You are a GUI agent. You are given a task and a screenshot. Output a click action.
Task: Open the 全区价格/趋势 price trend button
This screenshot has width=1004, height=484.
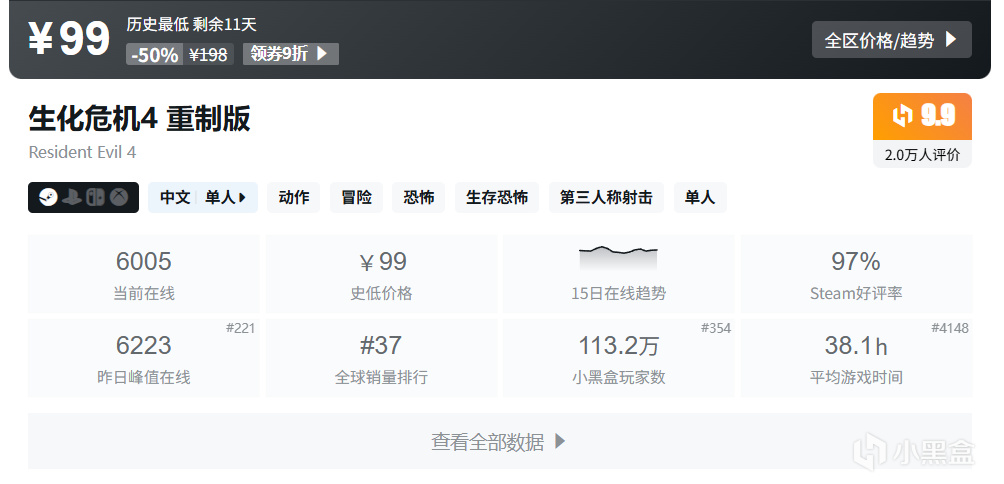[891, 40]
